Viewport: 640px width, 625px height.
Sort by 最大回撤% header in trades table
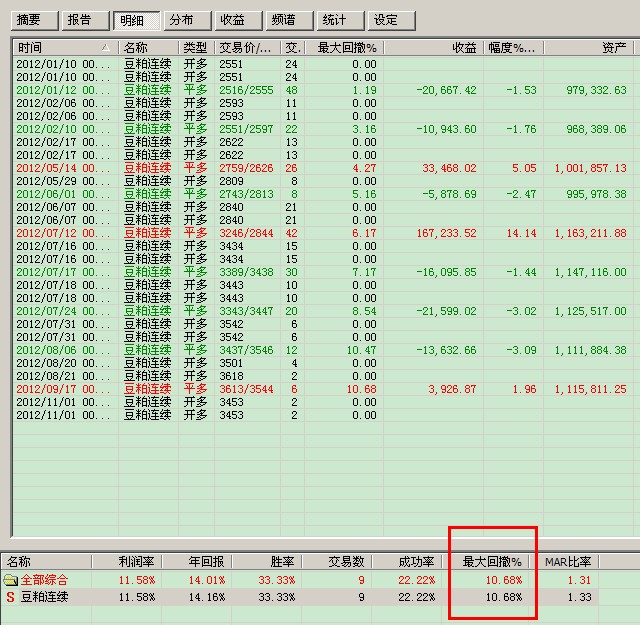pos(344,48)
